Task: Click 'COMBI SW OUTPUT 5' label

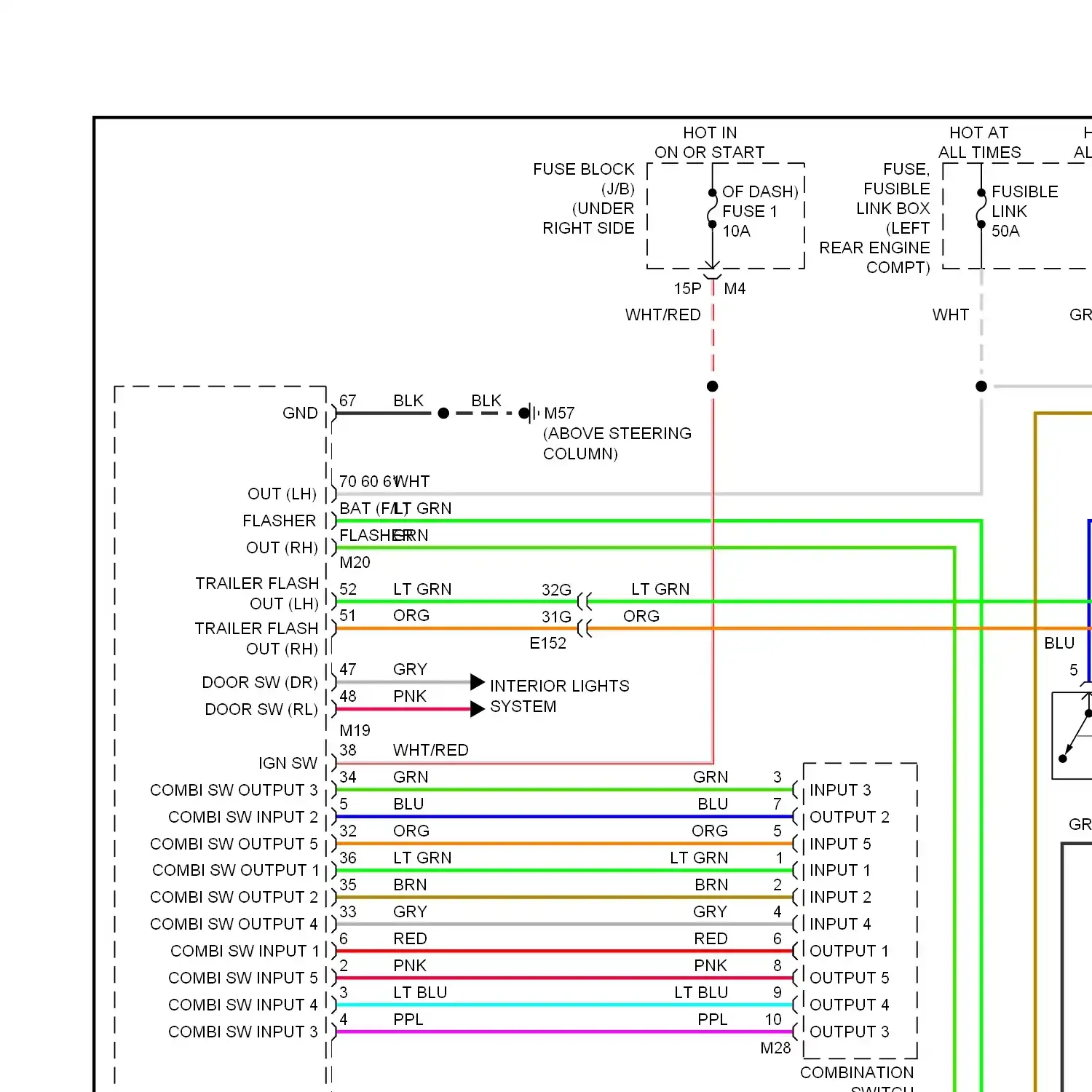Action: click(x=234, y=844)
